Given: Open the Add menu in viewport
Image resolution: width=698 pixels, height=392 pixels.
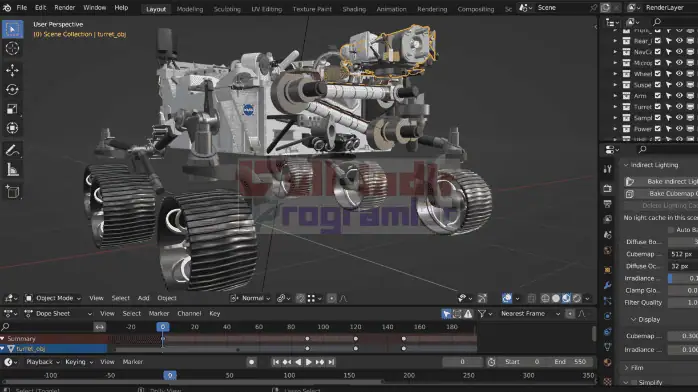Looking at the screenshot, I should (143, 298).
